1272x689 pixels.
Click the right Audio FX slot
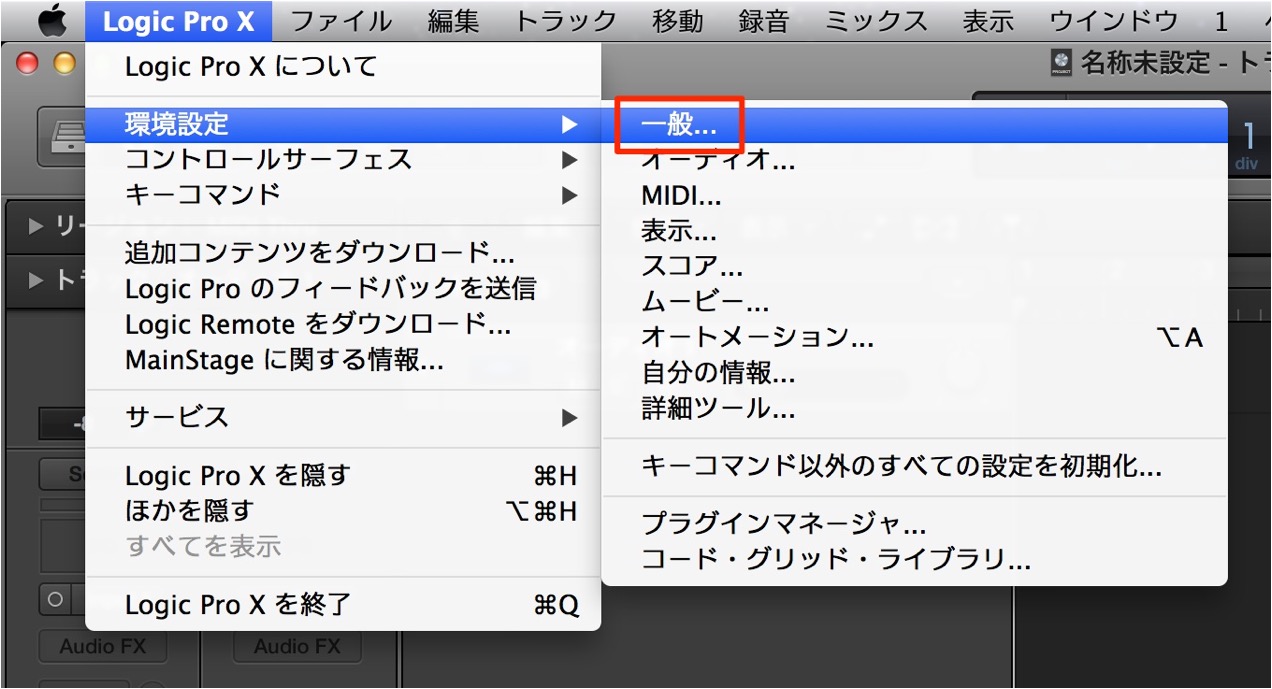(297, 646)
